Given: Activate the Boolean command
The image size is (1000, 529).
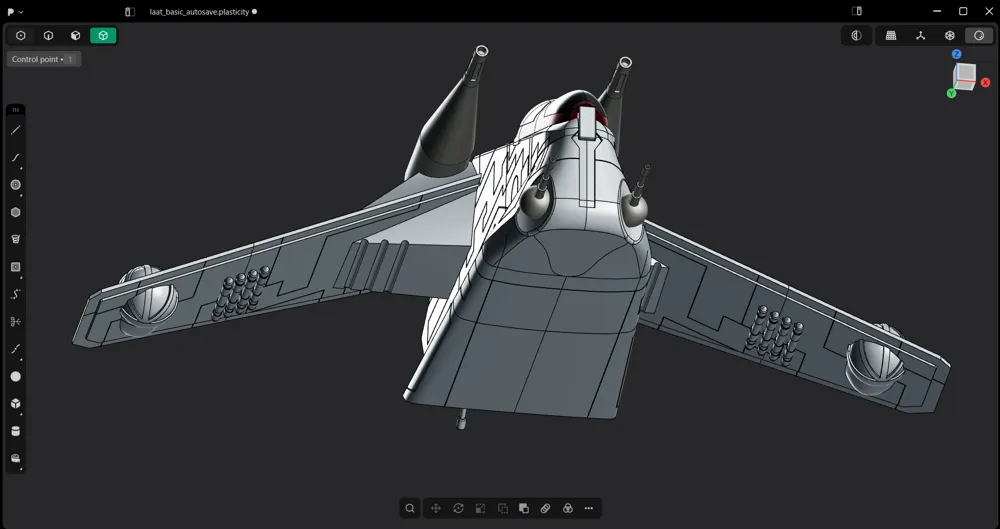Looking at the screenshot, I should point(524,509).
